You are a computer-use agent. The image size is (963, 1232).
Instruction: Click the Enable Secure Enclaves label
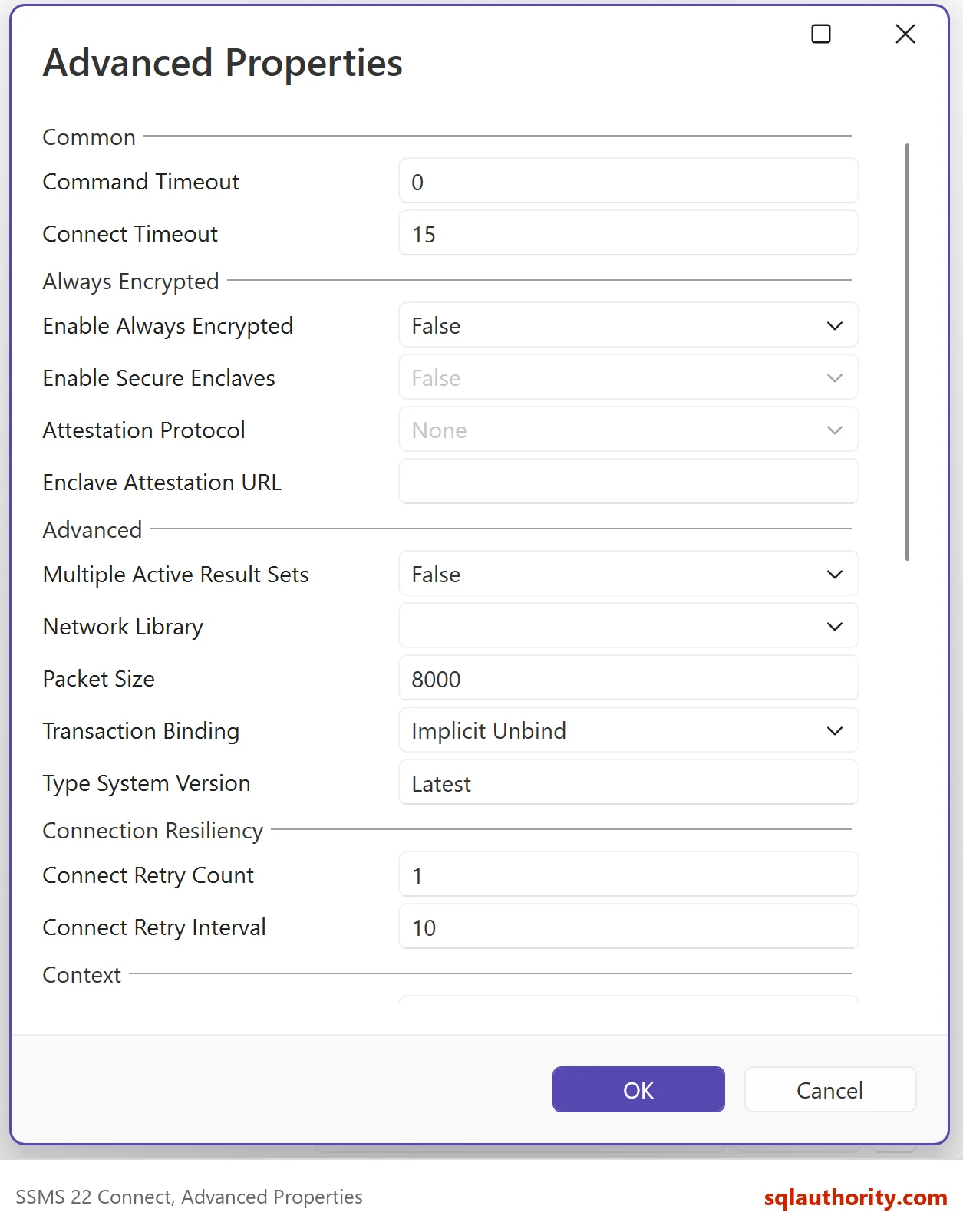tap(159, 378)
